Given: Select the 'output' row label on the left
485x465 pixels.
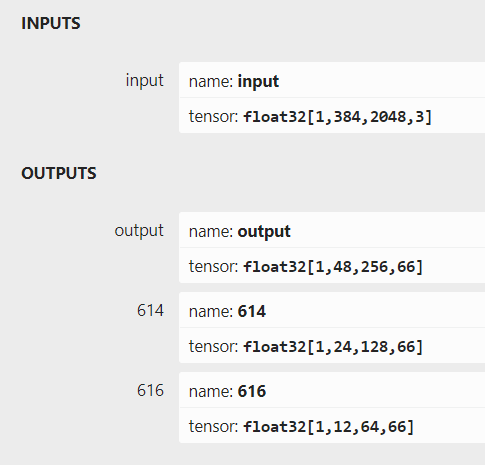Looking at the screenshot, I should click(x=139, y=231).
